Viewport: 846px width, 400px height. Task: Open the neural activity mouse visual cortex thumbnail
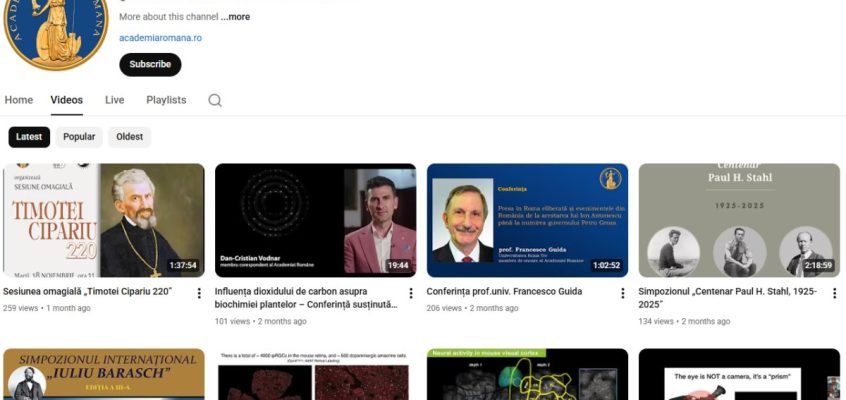click(x=527, y=374)
